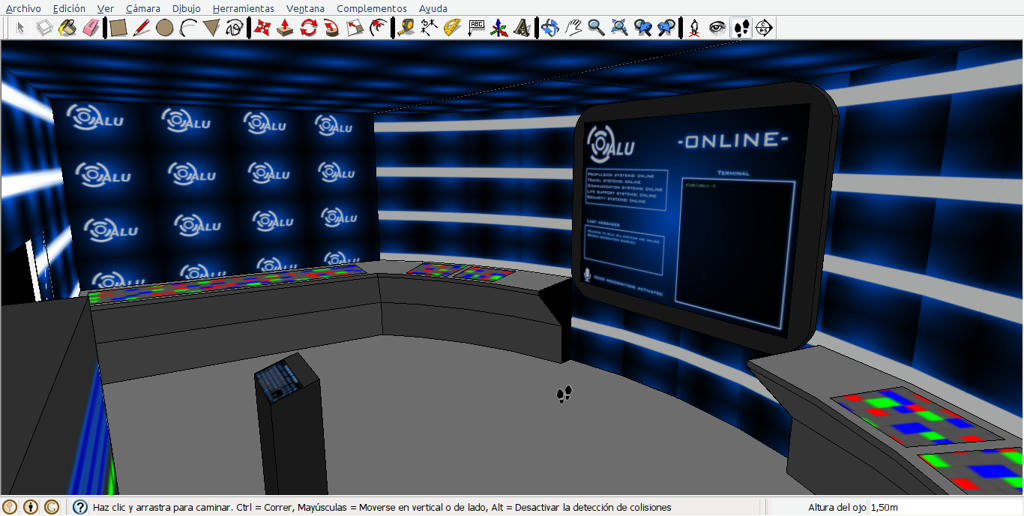This screenshot has width=1024, height=516.
Task: Expand the Ventana menu
Action: pyautogui.click(x=305, y=8)
